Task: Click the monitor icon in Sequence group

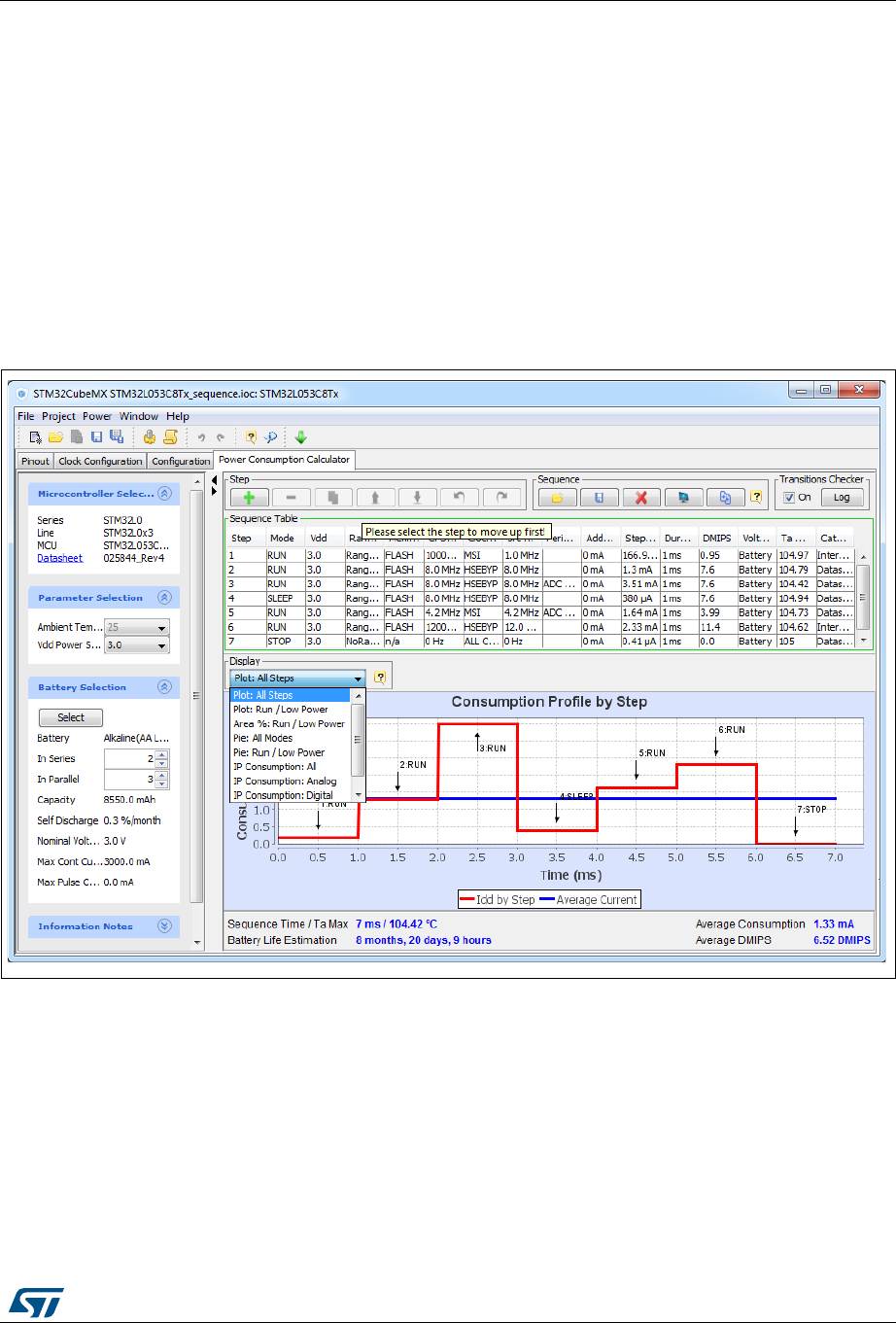Action: coord(684,497)
